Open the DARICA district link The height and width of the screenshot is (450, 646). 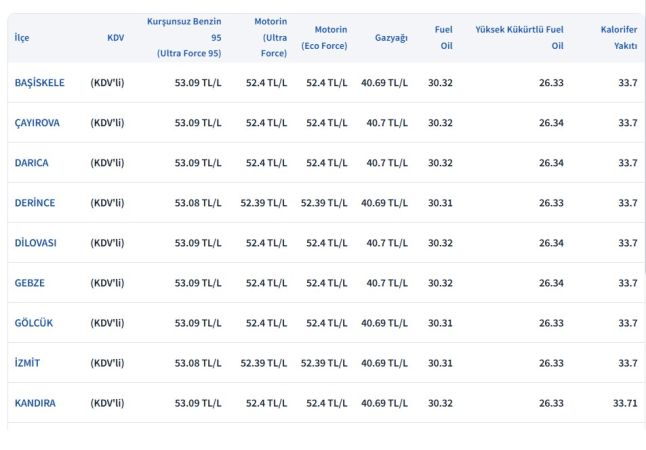coord(31,163)
